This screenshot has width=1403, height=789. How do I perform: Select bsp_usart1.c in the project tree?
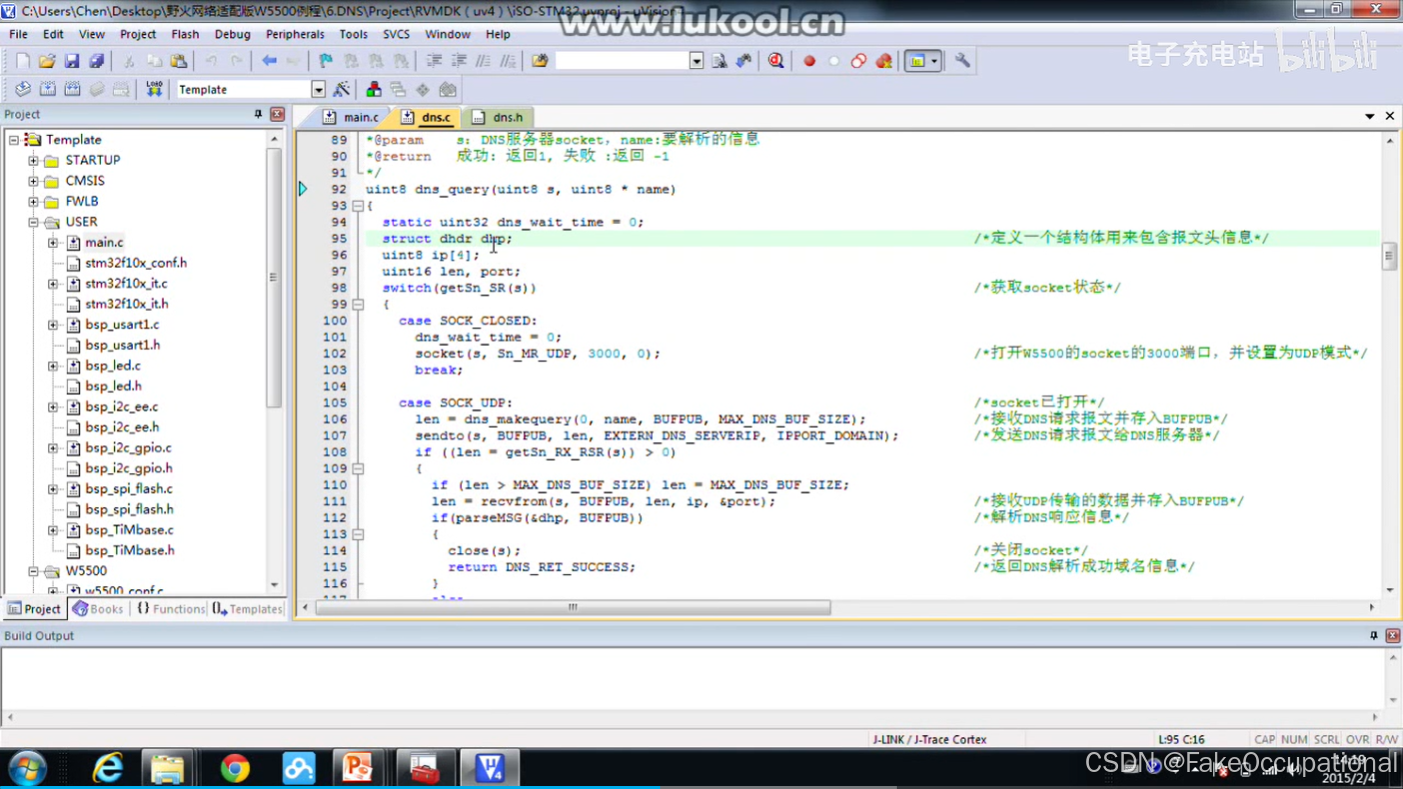tap(122, 324)
